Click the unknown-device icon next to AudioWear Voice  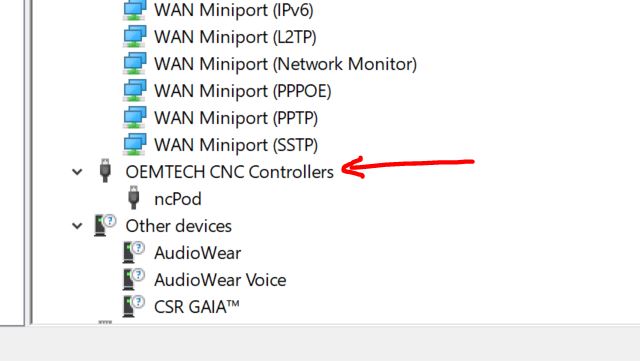pyautogui.click(x=134, y=279)
